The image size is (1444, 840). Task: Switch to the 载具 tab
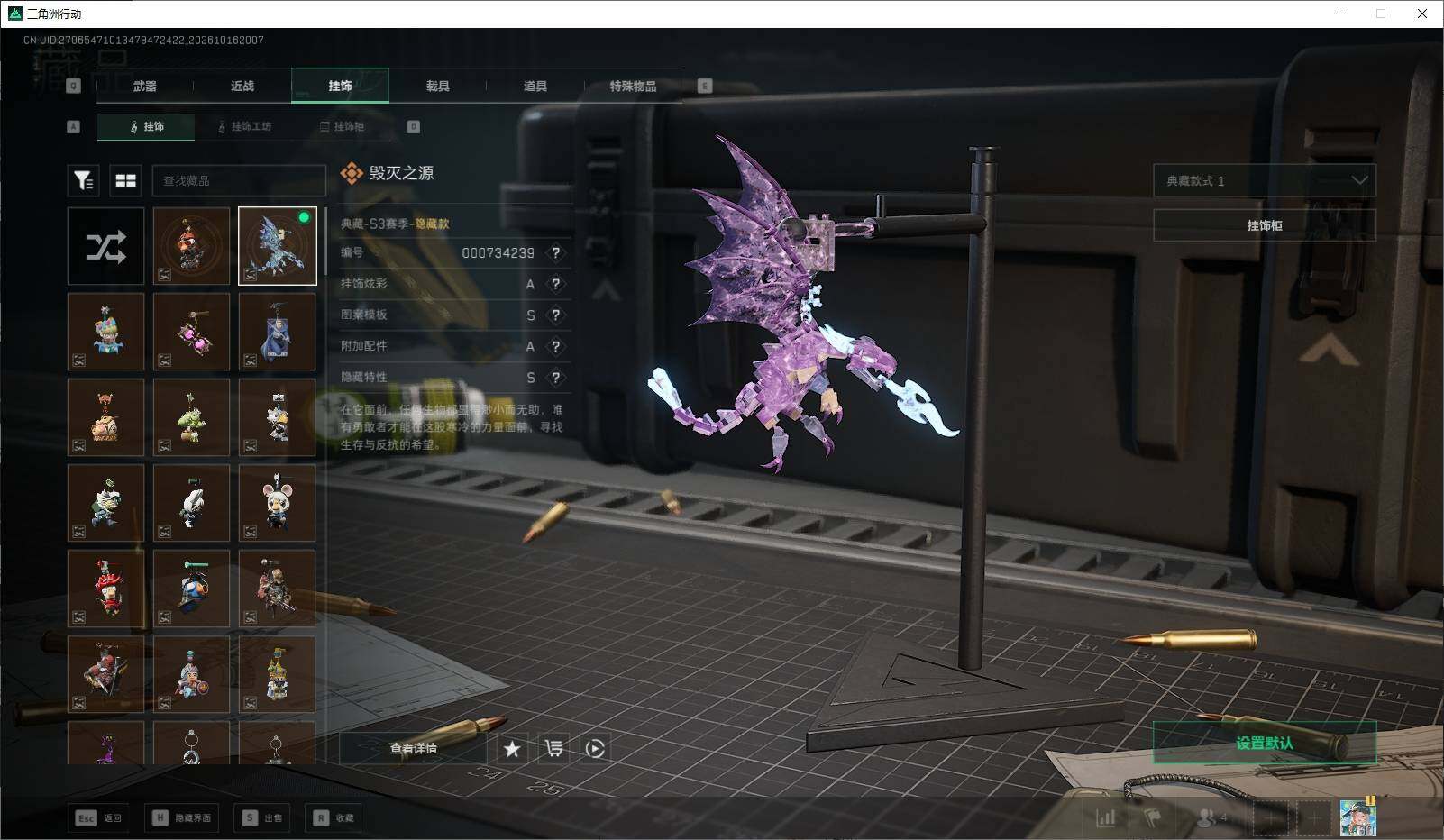pyautogui.click(x=438, y=86)
